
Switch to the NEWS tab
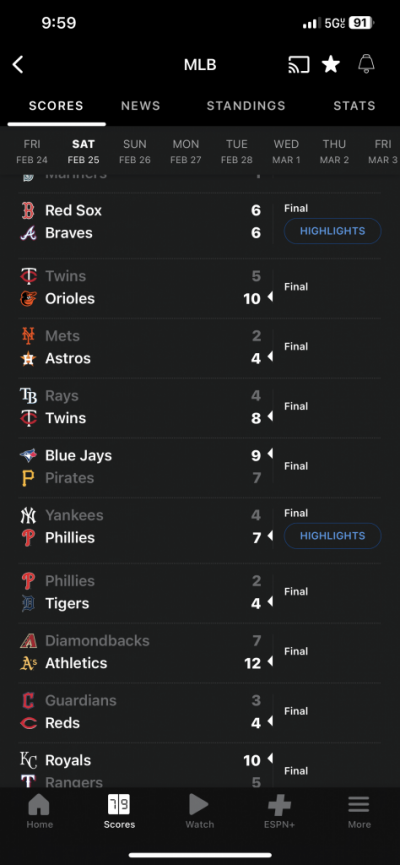coord(141,106)
